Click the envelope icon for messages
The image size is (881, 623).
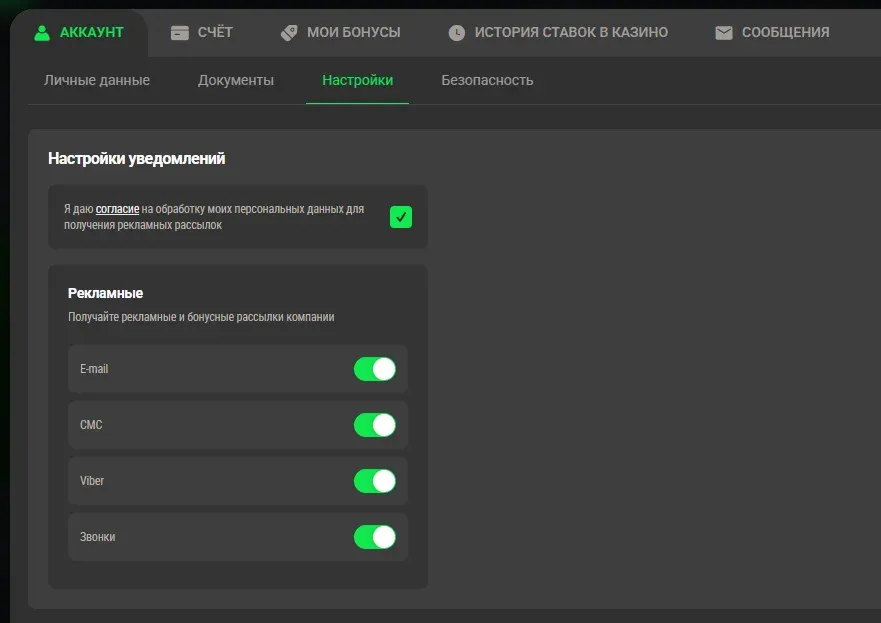[x=724, y=33]
